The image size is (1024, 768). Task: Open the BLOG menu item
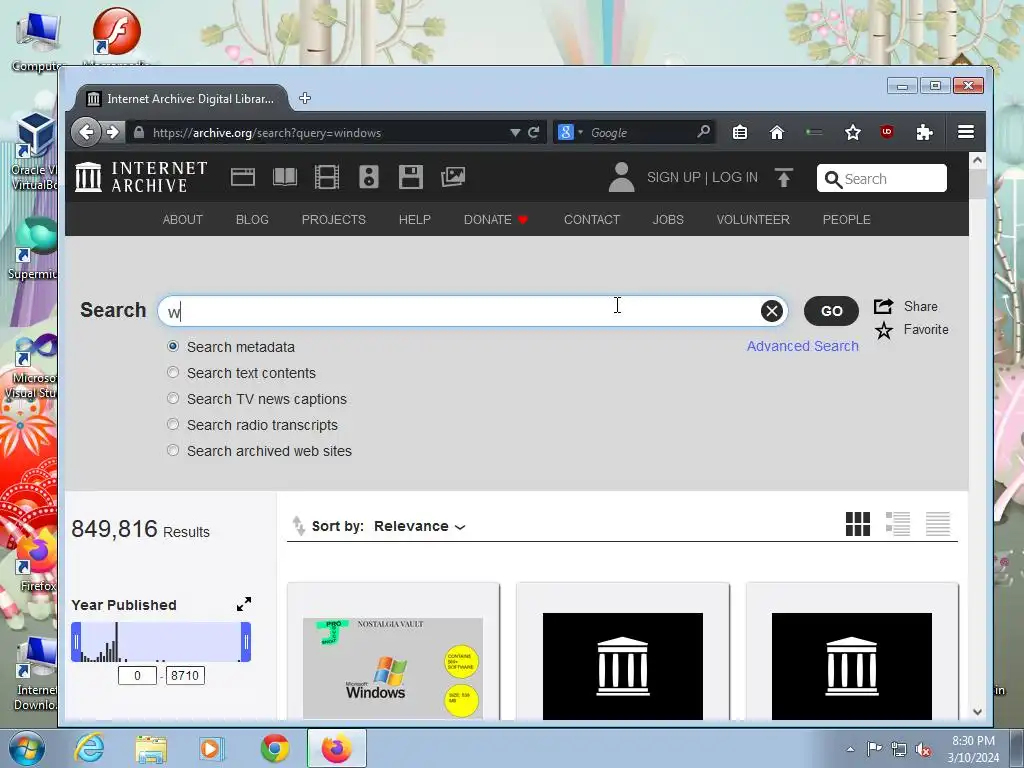pos(252,219)
